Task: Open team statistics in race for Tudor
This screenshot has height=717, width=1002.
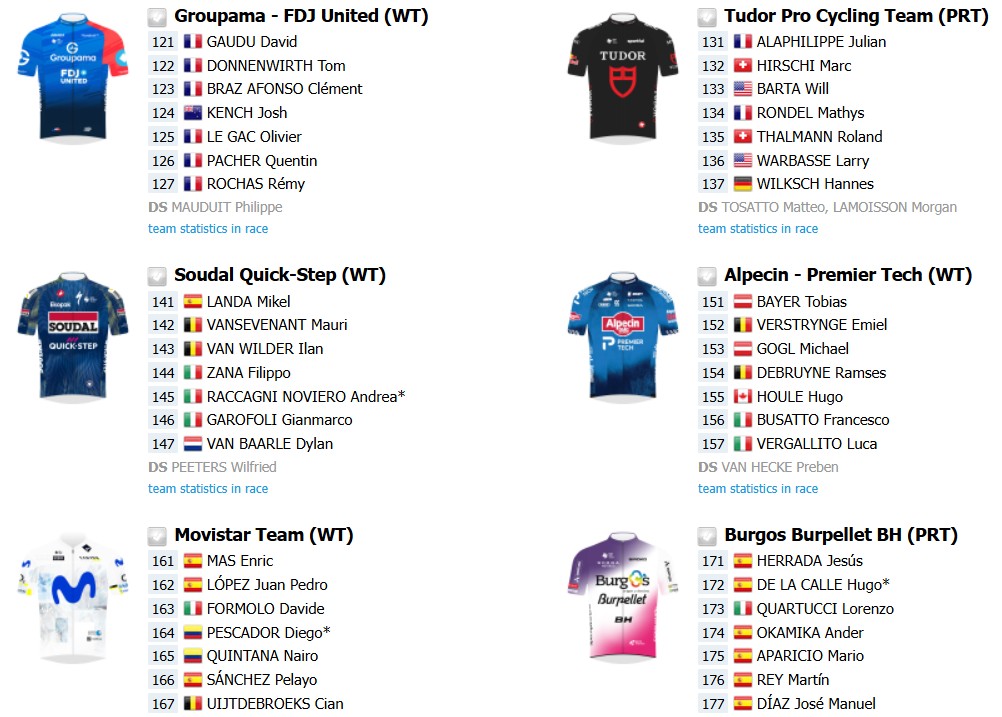Action: [x=758, y=229]
